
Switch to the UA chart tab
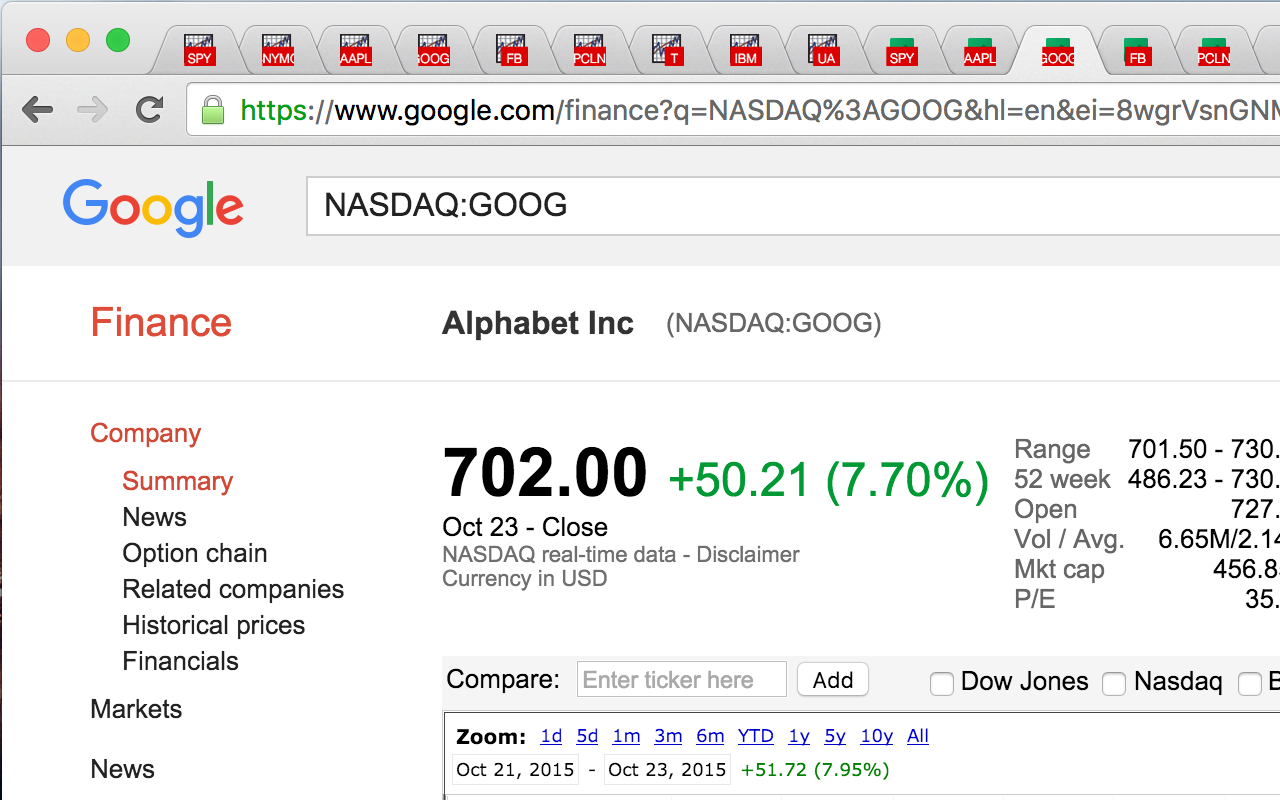[824, 50]
